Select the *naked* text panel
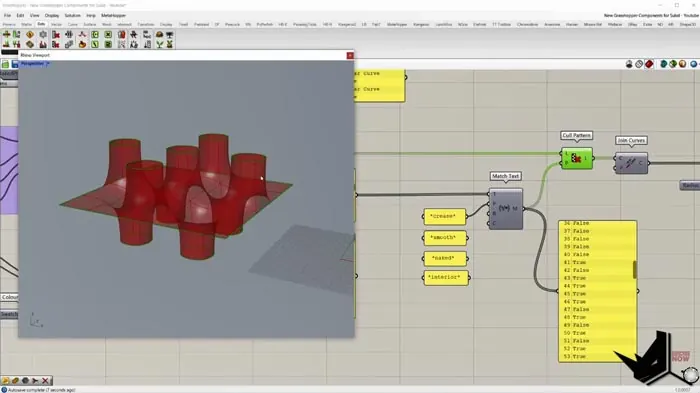 coord(445,258)
